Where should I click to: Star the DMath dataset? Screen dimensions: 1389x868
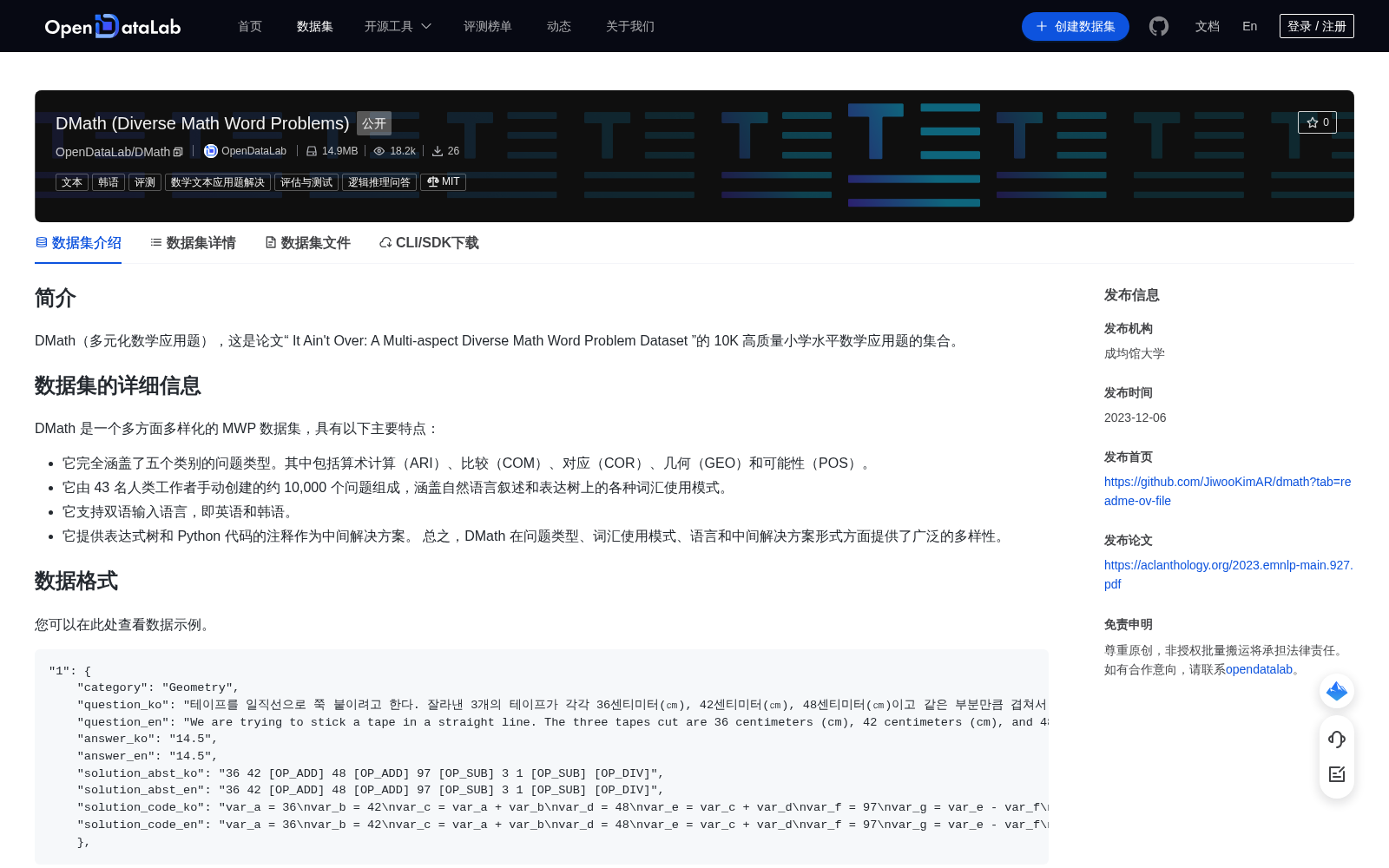pyautogui.click(x=1317, y=122)
